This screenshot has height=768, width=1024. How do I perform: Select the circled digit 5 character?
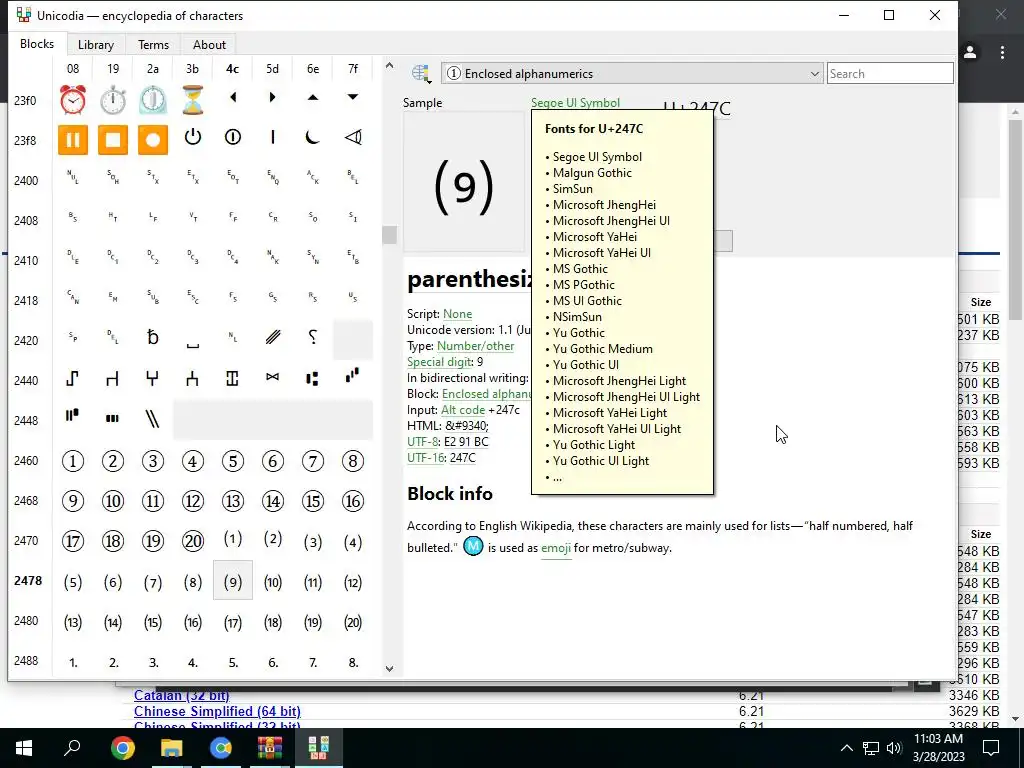pyautogui.click(x=233, y=461)
